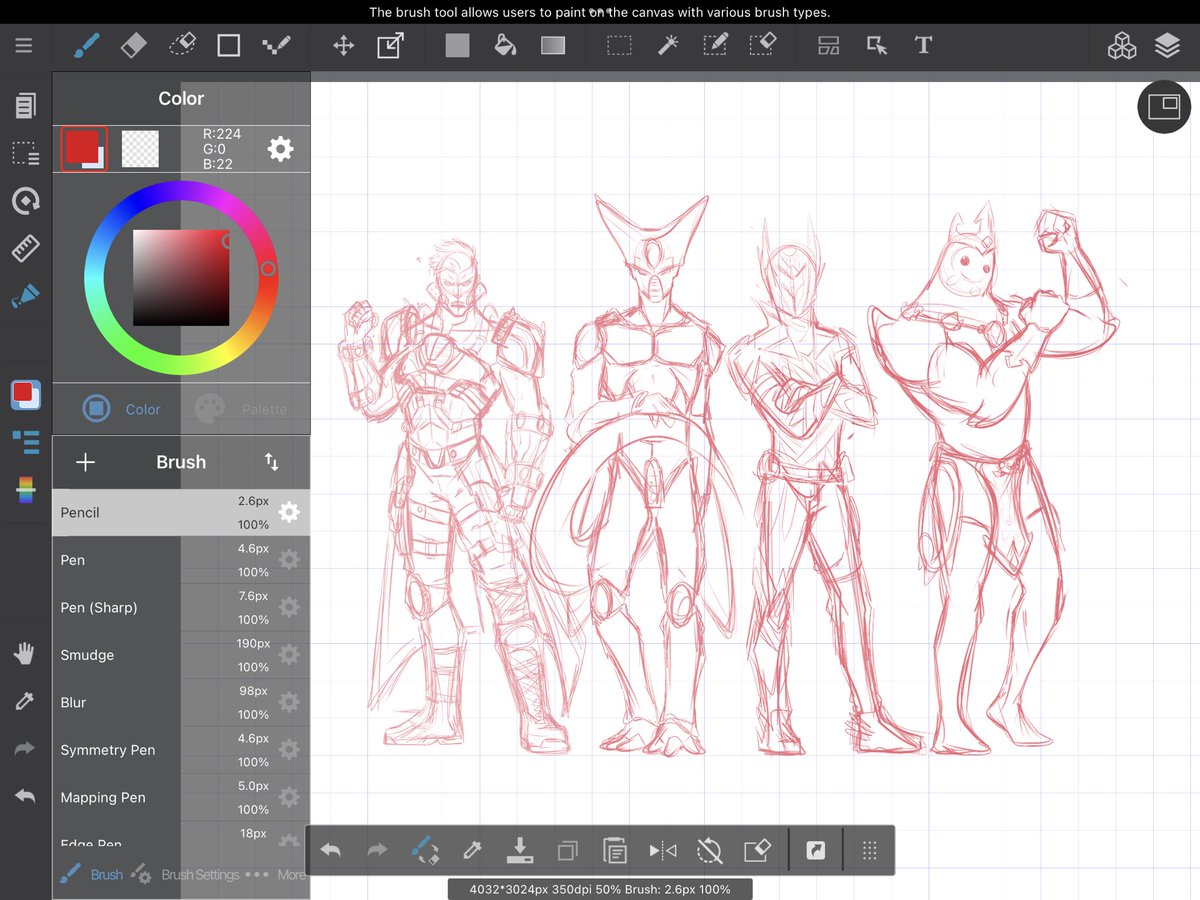Switch to the Color tab
Viewport: 1200px width, 900px height.
click(x=121, y=409)
